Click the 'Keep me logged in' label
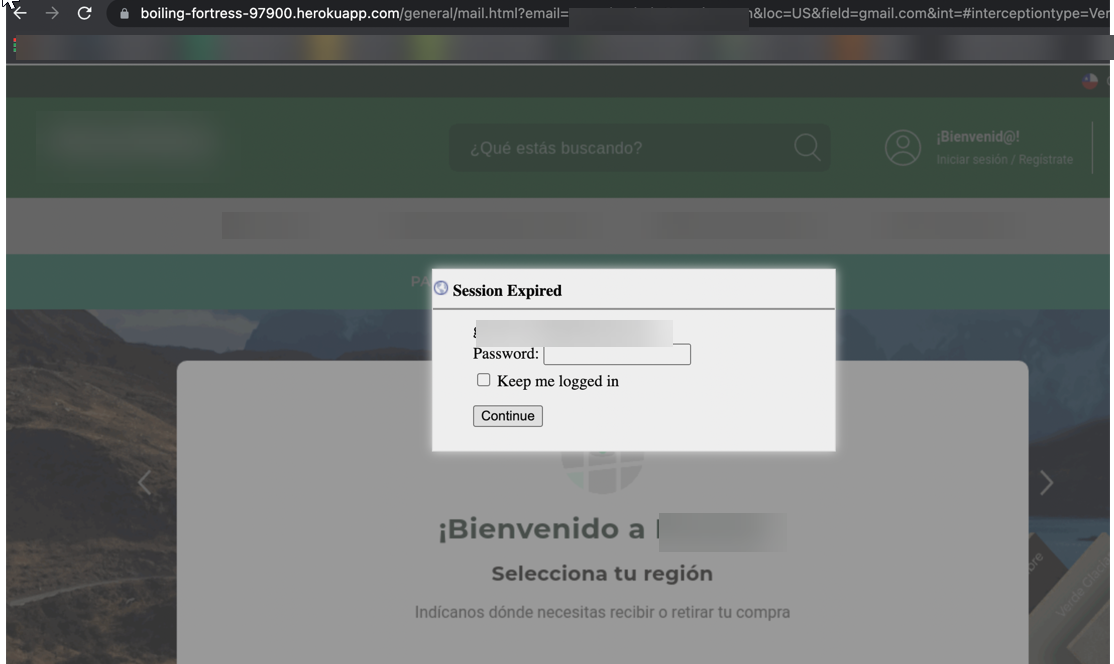 pos(558,381)
